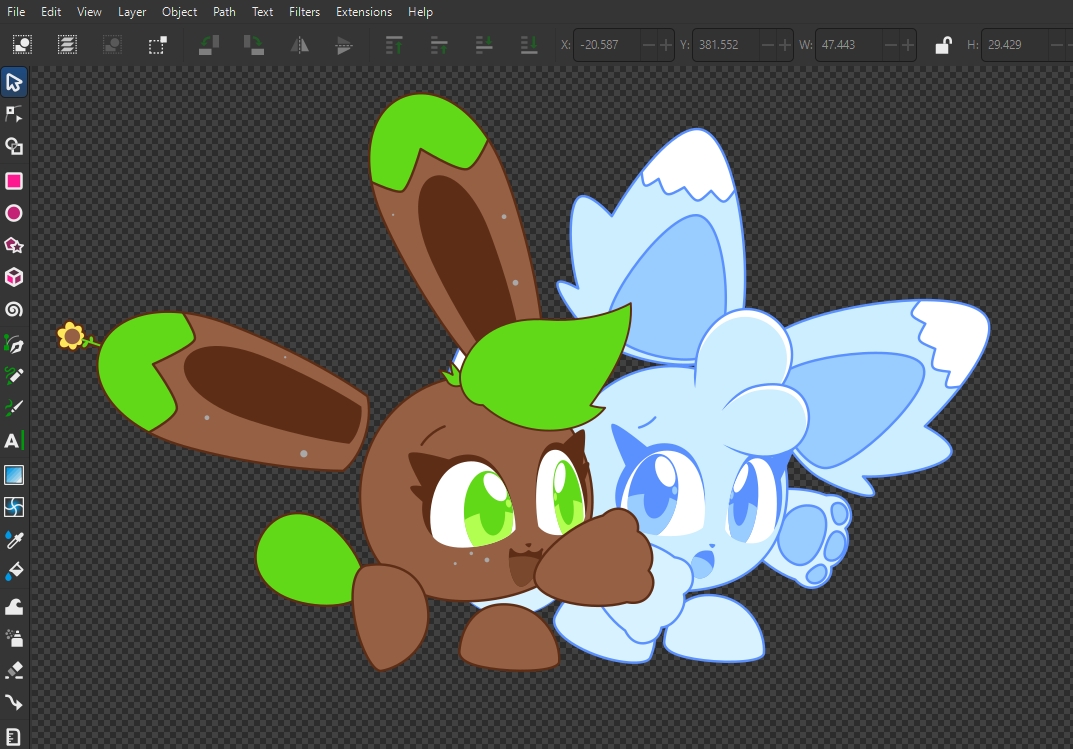
Task: Flip selection horizontally
Action: coord(299,45)
